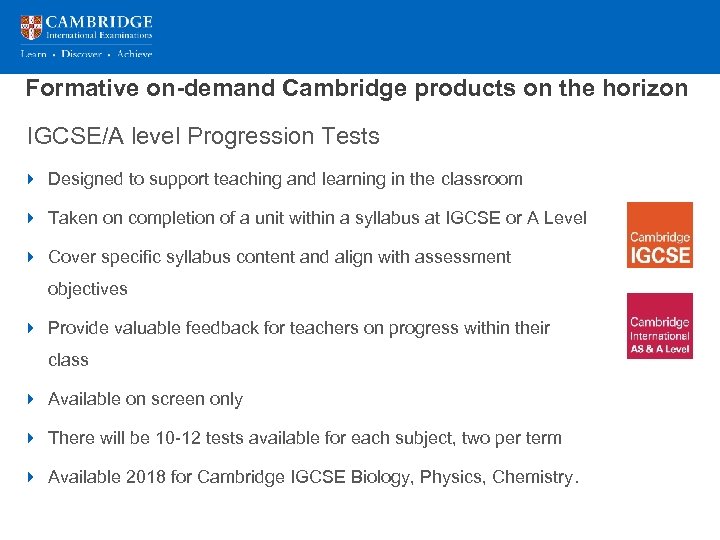Click bullet arrow beside 'There will be 10-12 tests'

coord(31,438)
